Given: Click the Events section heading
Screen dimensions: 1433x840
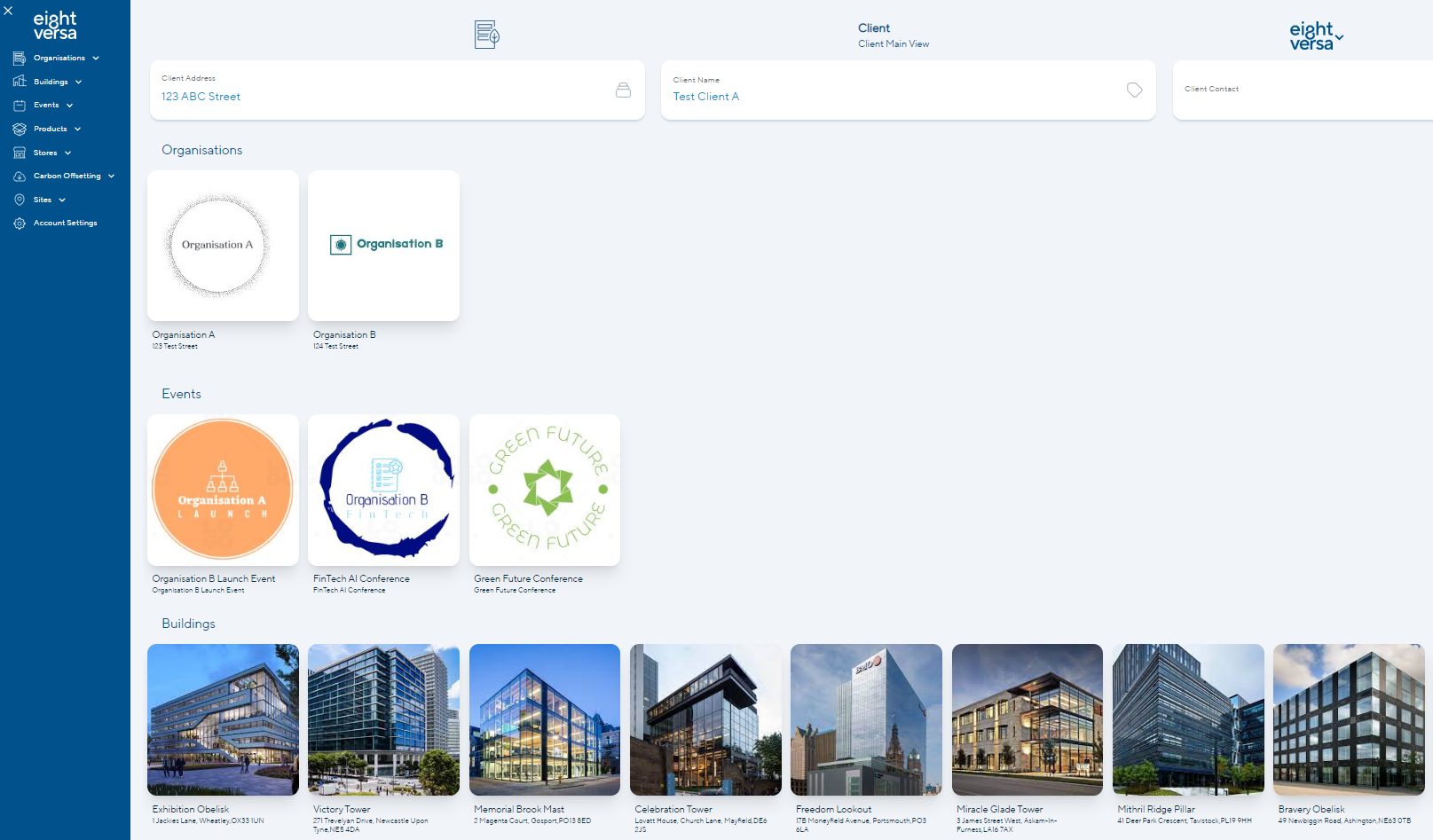Looking at the screenshot, I should click(181, 394).
